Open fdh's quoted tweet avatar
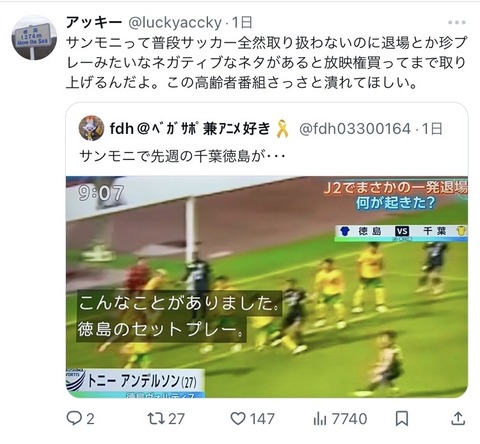This screenshot has height=444, width=480. [91, 128]
